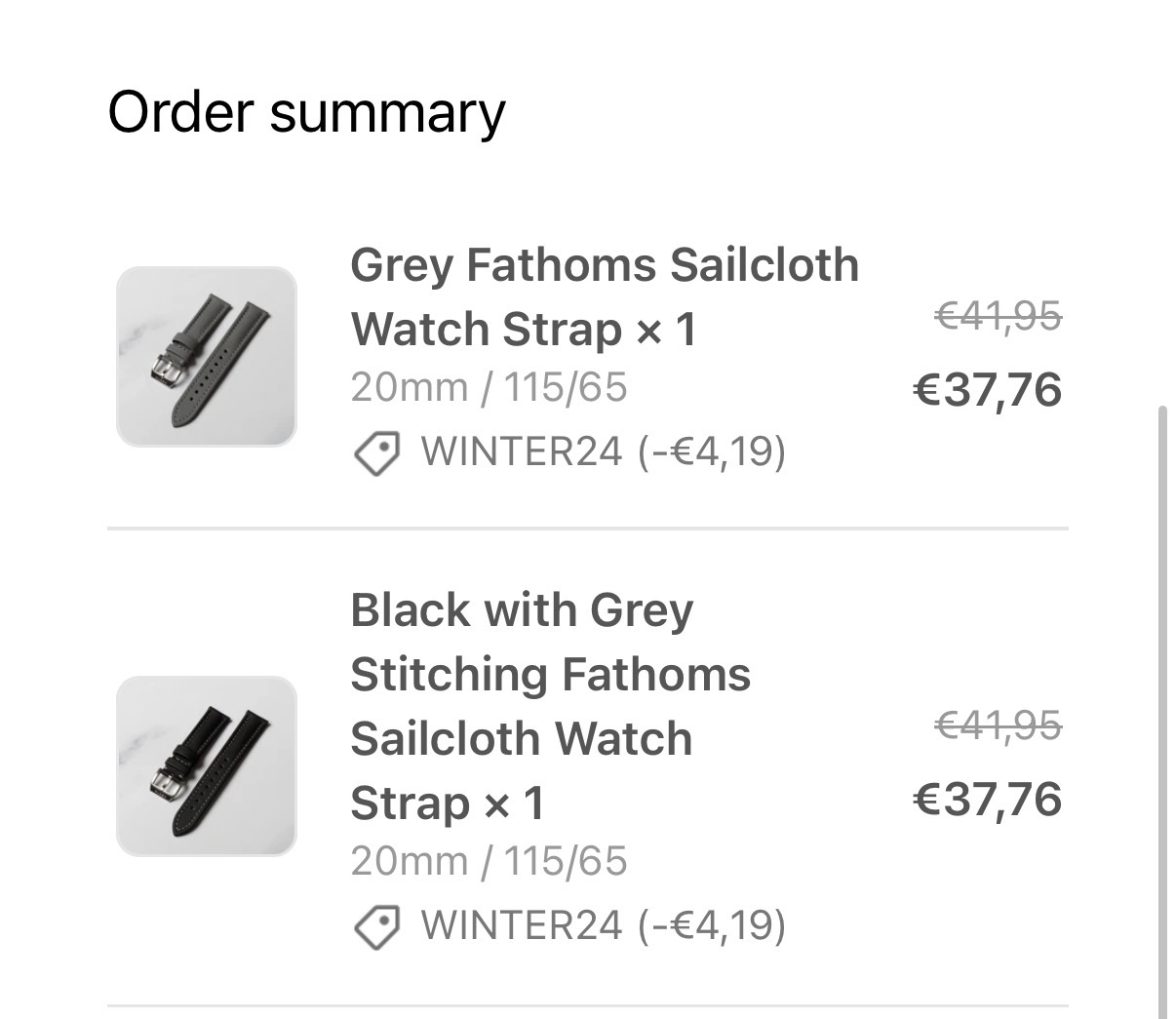Image resolution: width=1176 pixels, height=1019 pixels.
Task: Click the Grey Fathoms strap thumbnail
Action: [206, 357]
